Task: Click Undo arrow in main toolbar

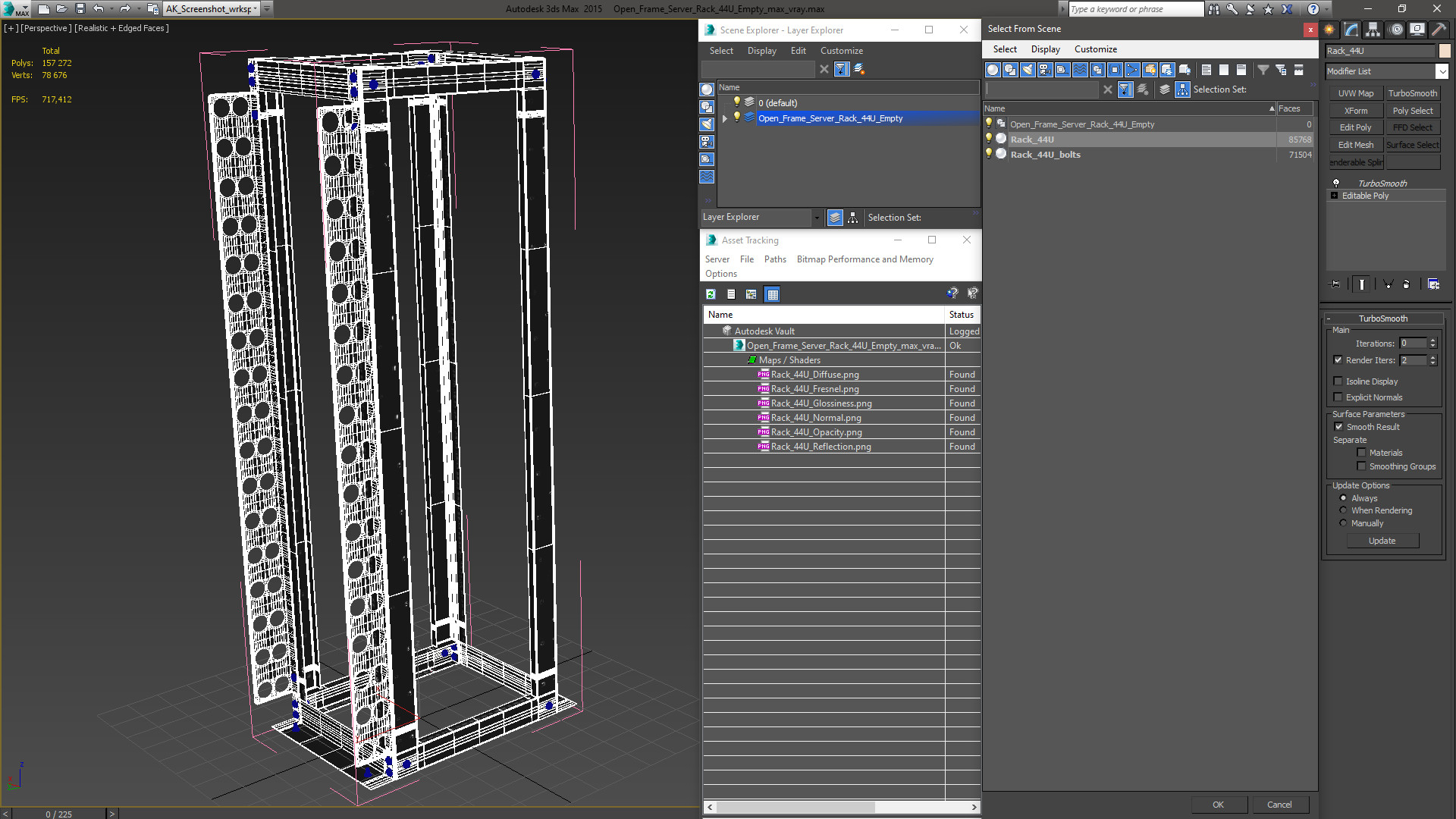Action: coord(99,9)
